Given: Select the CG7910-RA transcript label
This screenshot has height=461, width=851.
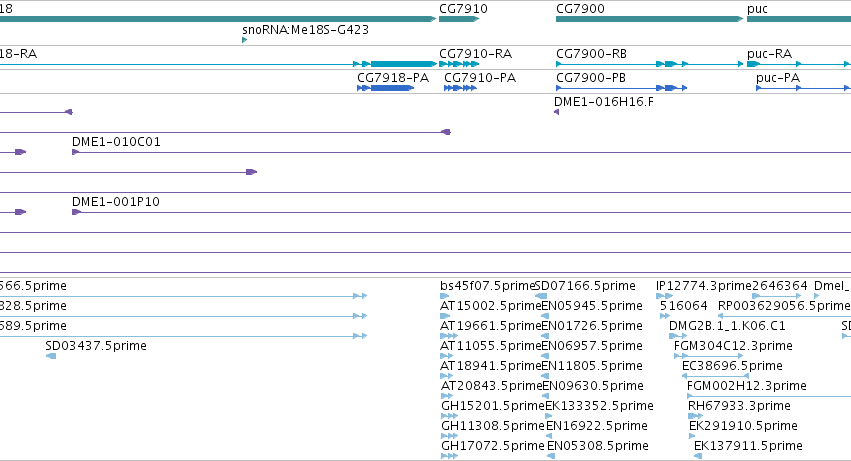Looking at the screenshot, I should pyautogui.click(x=475, y=54).
